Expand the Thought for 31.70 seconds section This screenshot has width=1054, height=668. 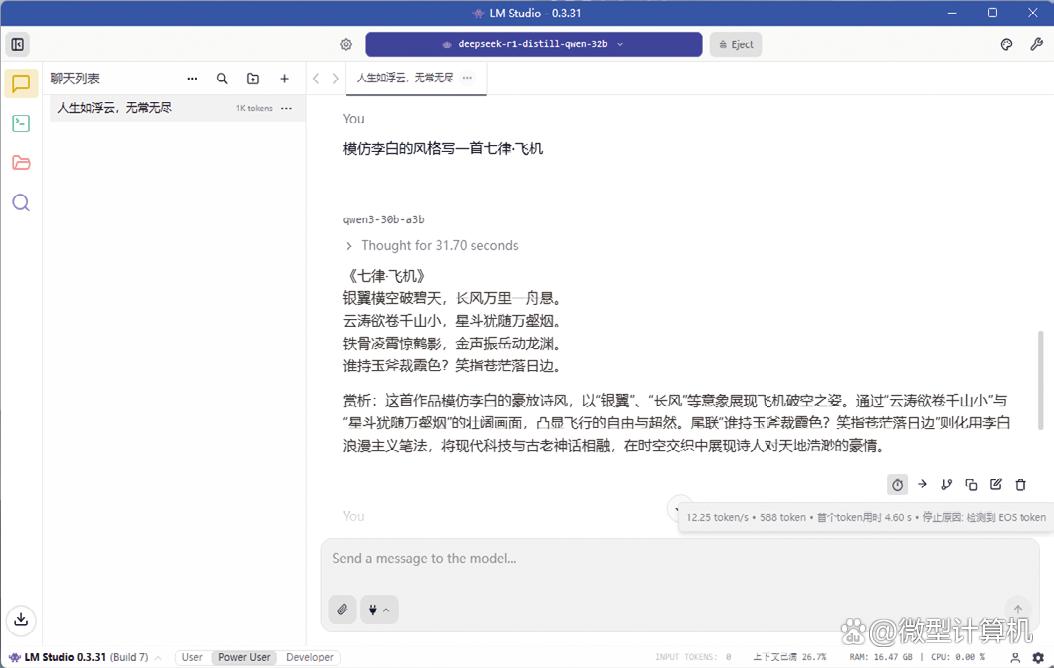[432, 245]
